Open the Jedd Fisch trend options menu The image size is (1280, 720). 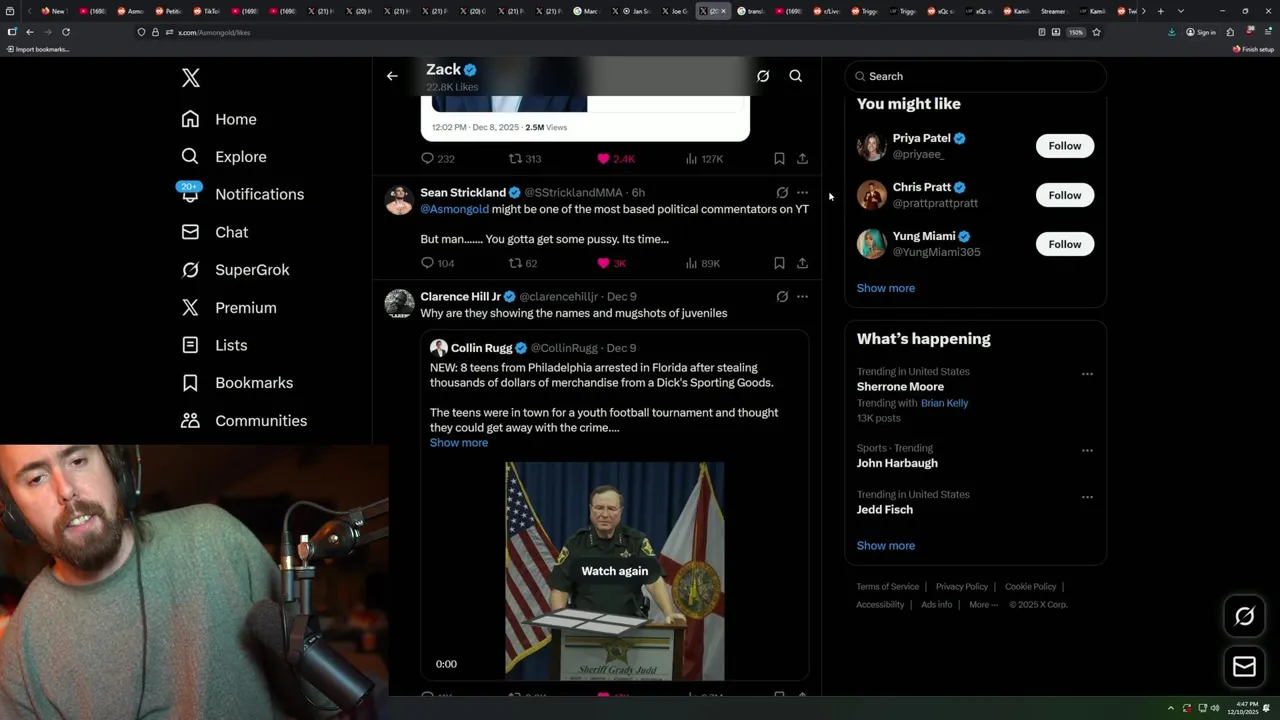[1087, 497]
